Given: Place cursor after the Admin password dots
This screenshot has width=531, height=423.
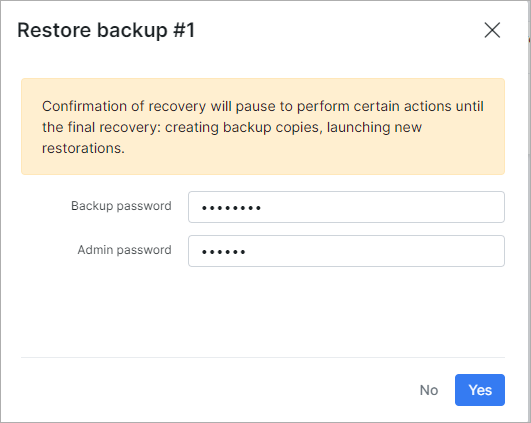Looking at the screenshot, I should click(x=247, y=251).
